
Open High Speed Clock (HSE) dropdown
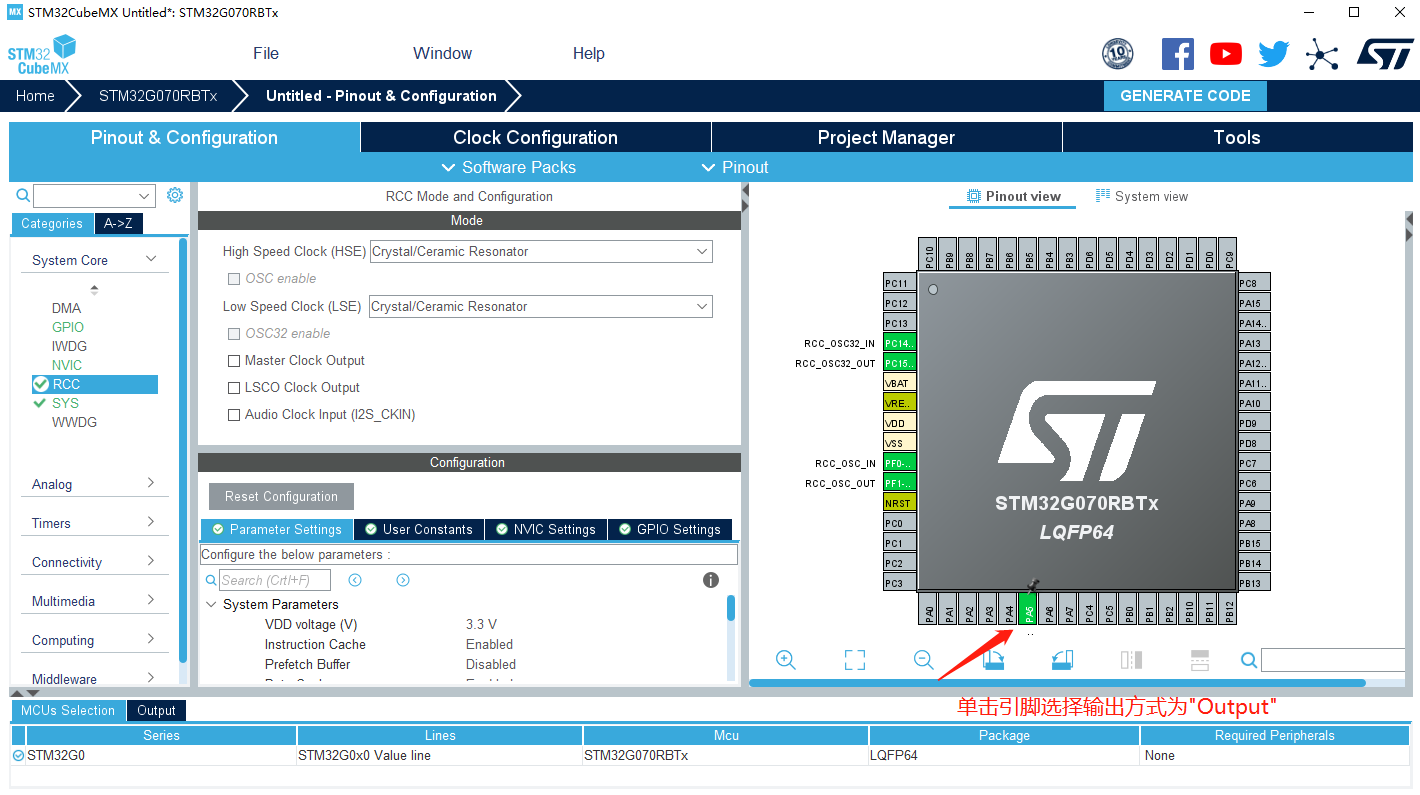tap(541, 252)
